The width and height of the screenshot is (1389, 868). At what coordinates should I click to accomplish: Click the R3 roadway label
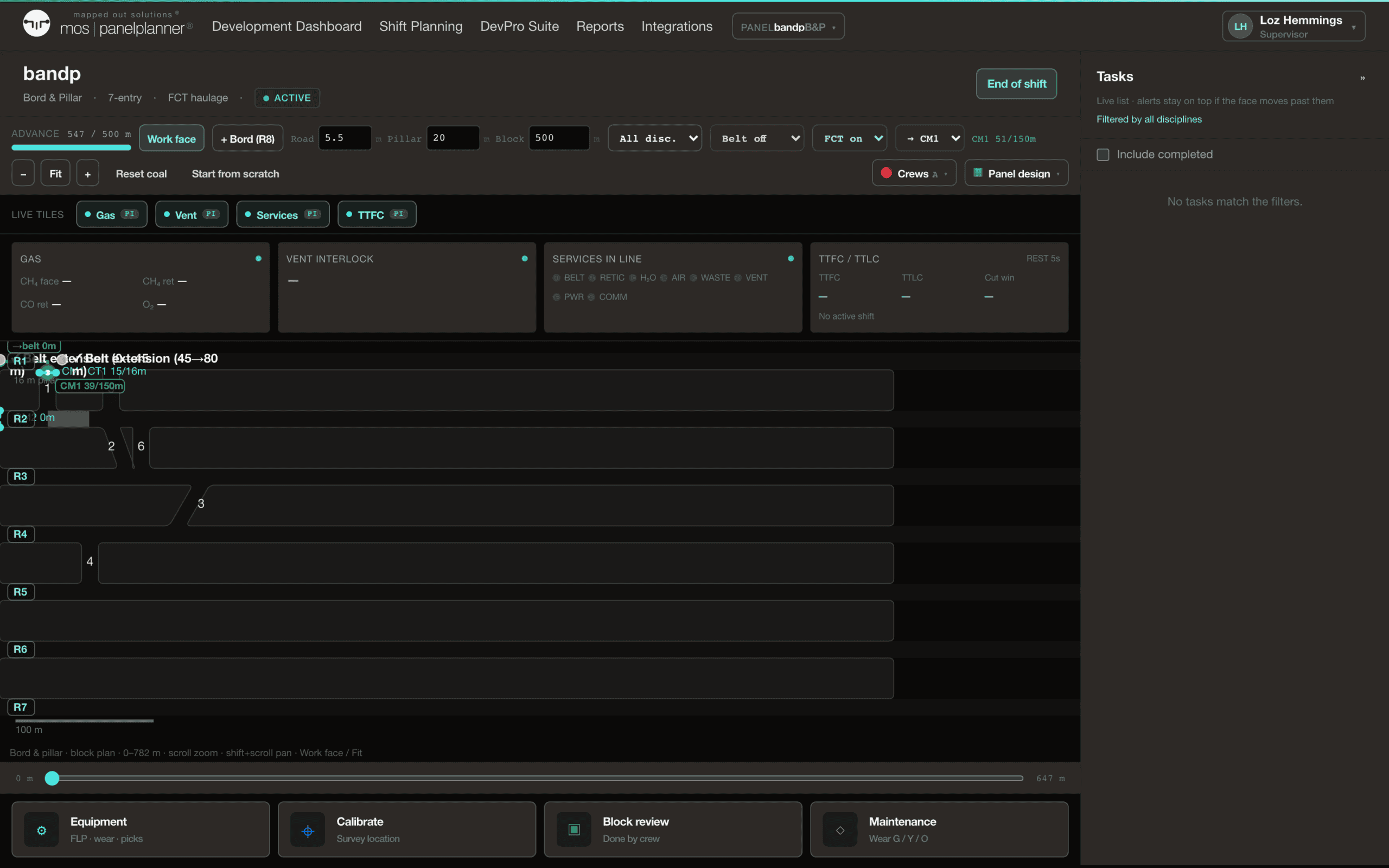pyautogui.click(x=21, y=476)
